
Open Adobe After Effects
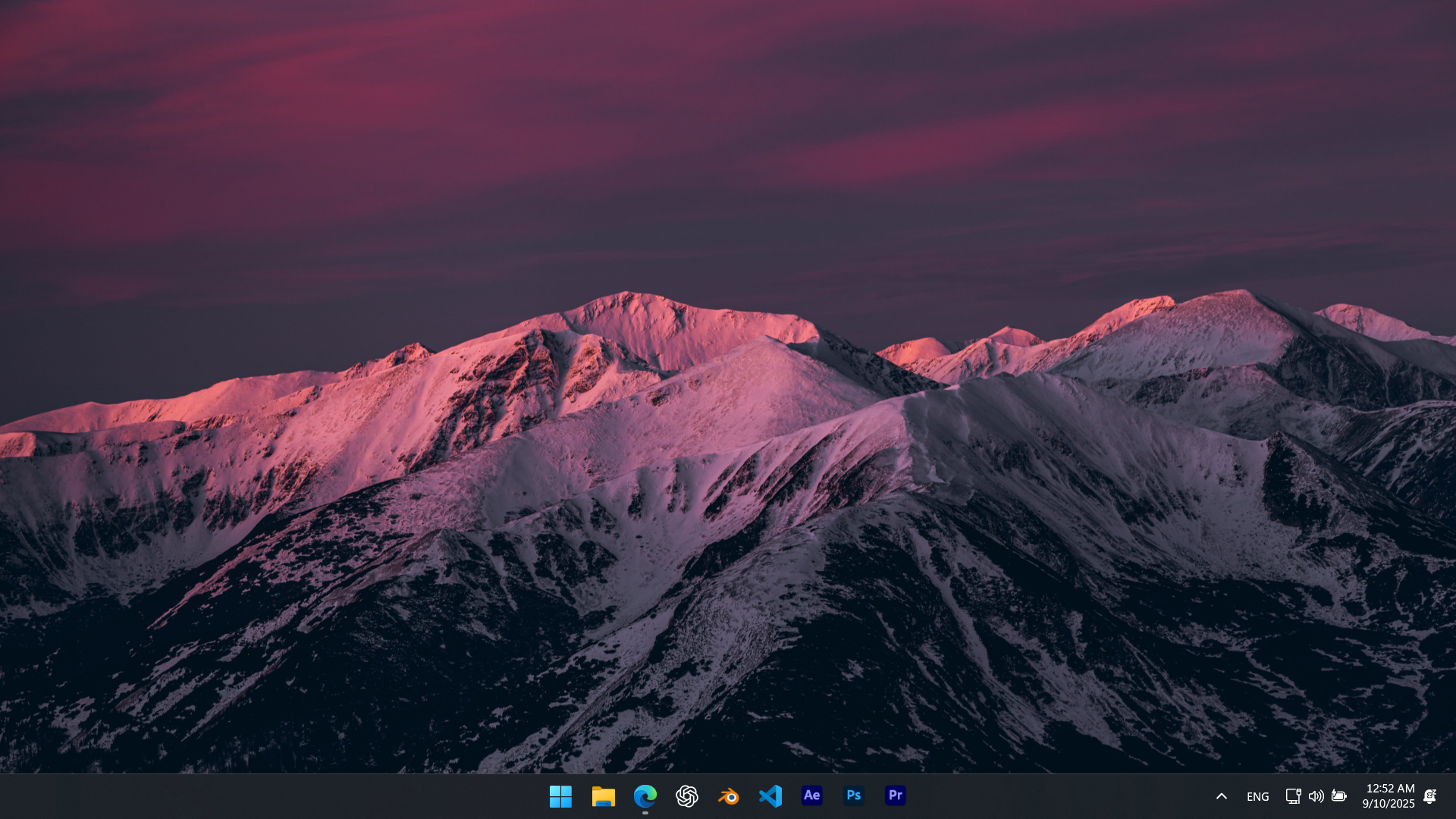point(811,795)
